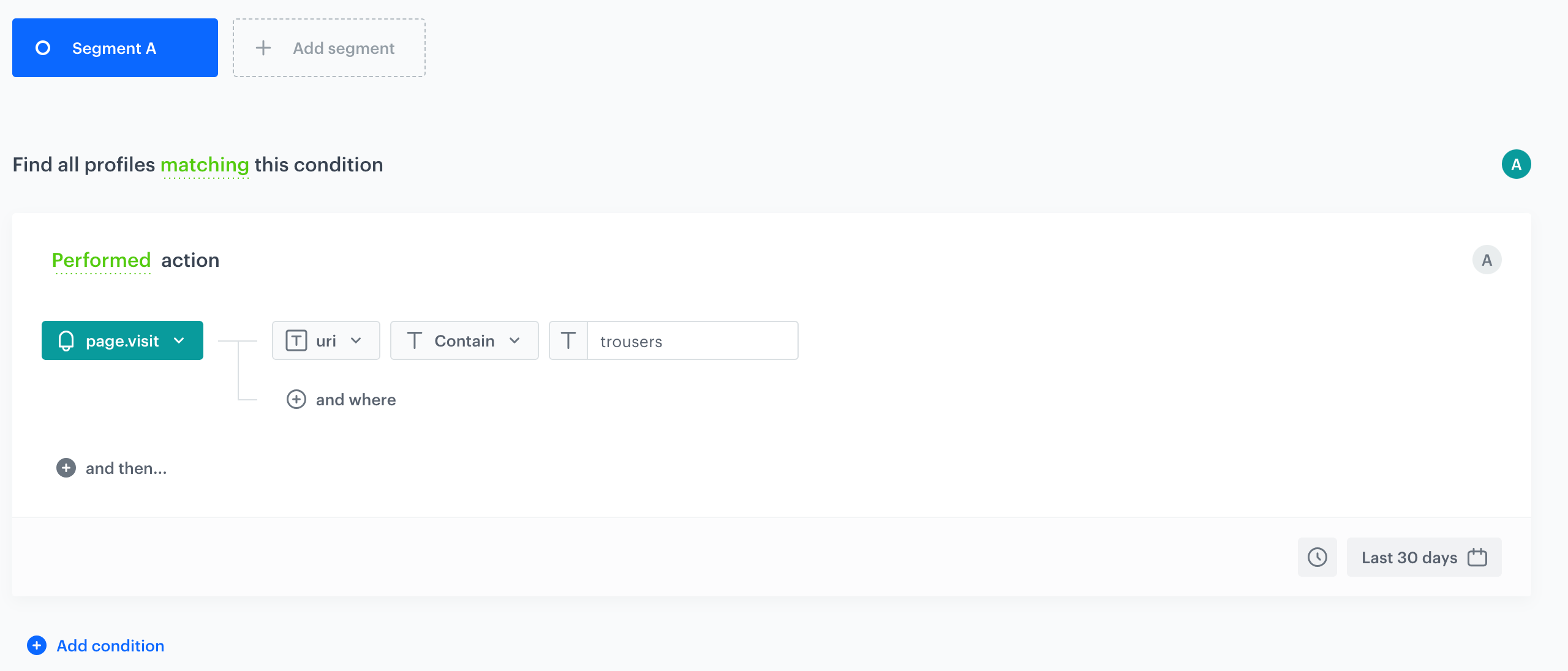Click the plus icon beside and then
Image resolution: width=1568 pixels, height=671 pixels.
tap(66, 468)
